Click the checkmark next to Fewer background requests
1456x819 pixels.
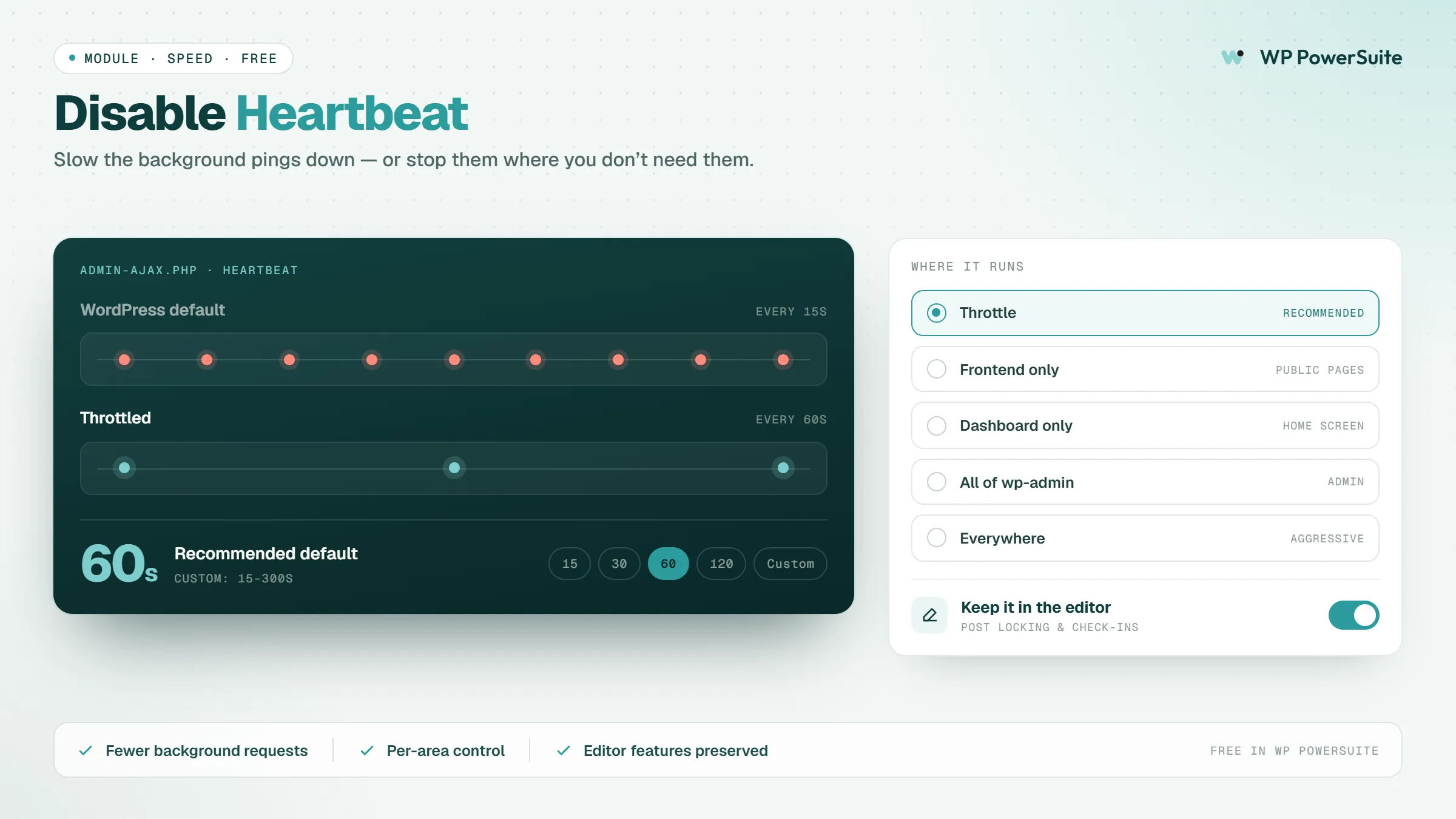86,750
